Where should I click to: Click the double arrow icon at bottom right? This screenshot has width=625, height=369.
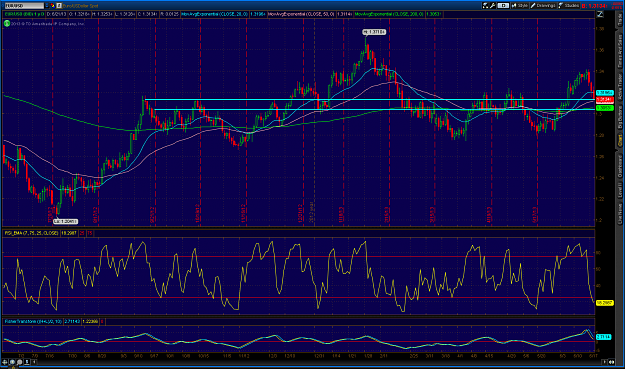tap(611, 362)
